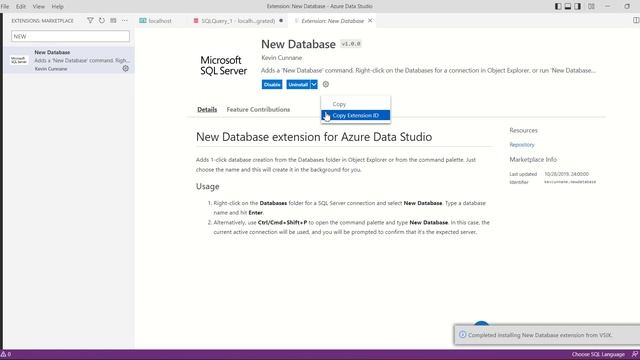Open the File menu
The width and height of the screenshot is (640, 360).
(x=5, y=7)
